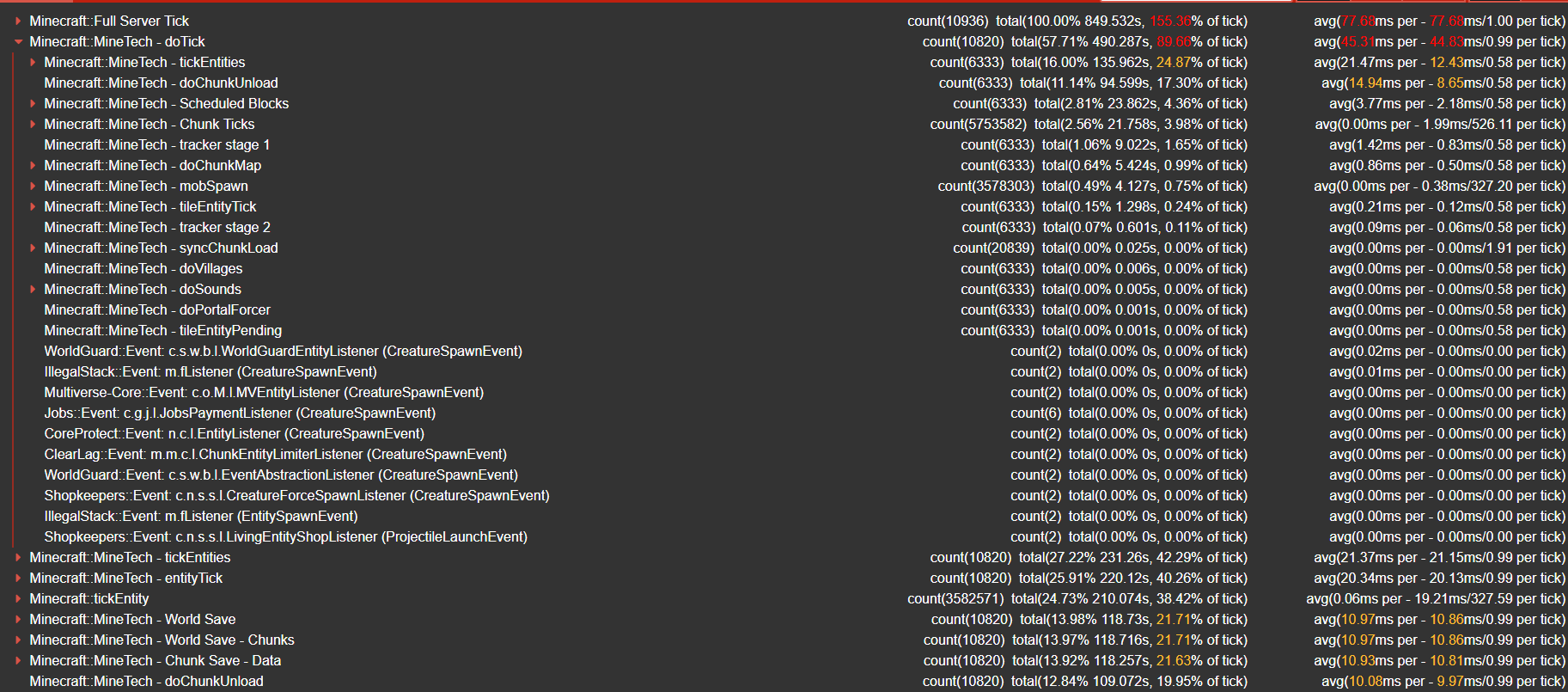Collapse the MineTech doTick tree node

[x=18, y=41]
